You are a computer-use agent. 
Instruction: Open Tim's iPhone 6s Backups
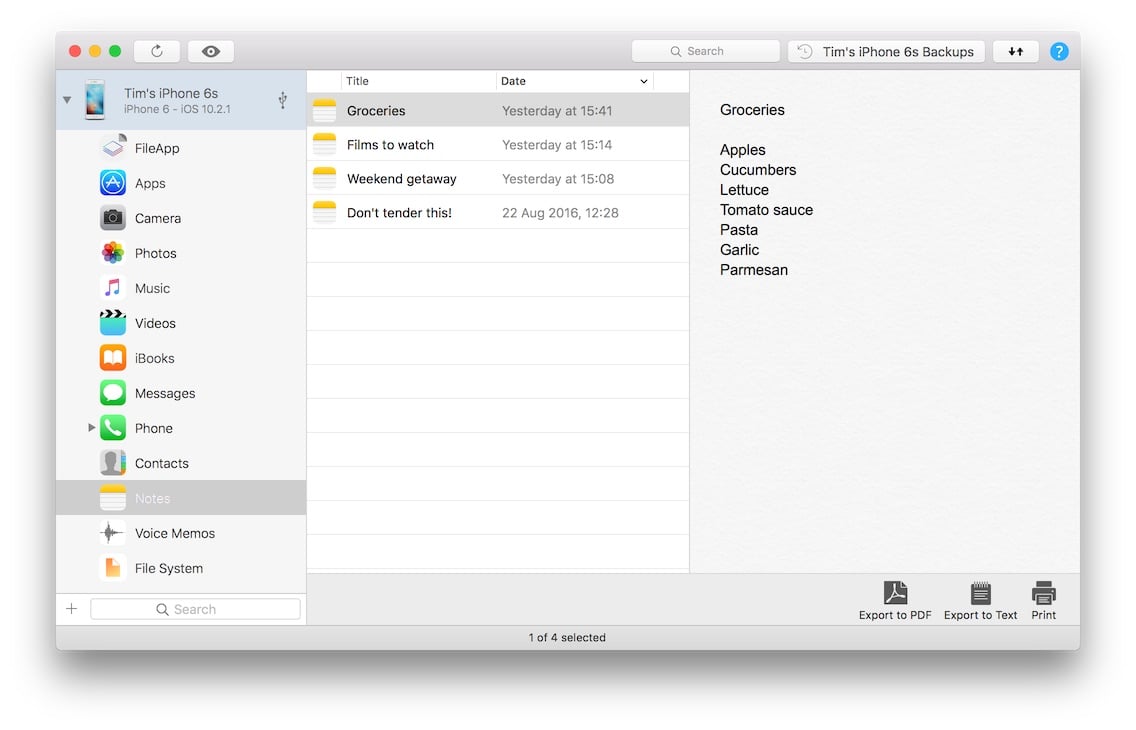pyautogui.click(x=886, y=51)
